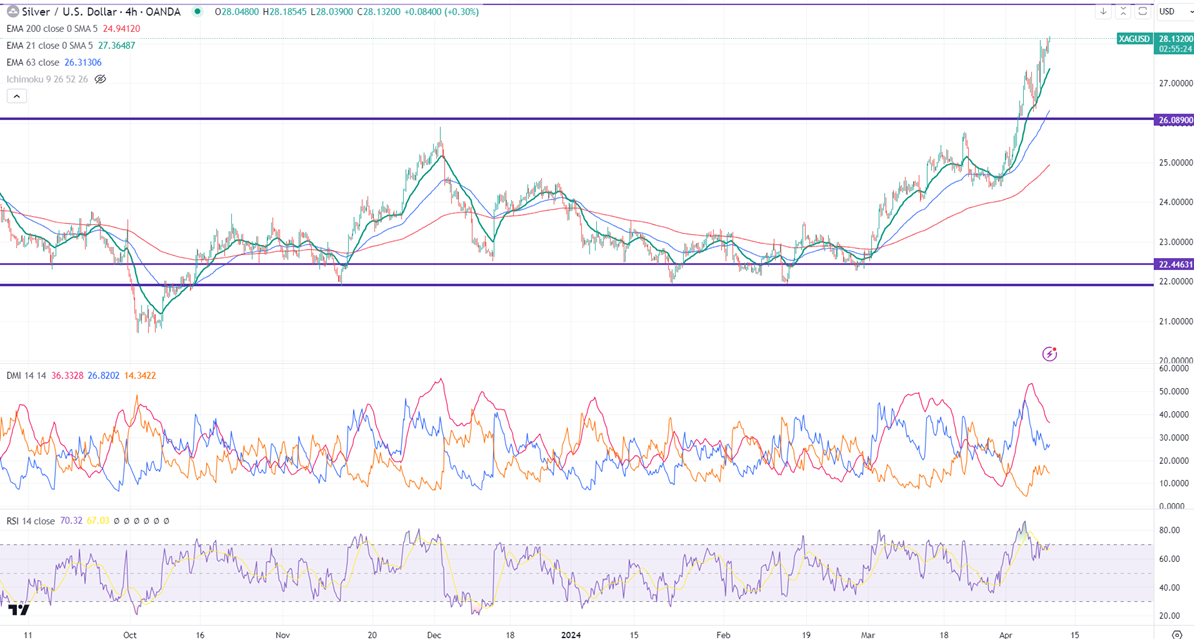Viewport: 1194px width, 639px height.
Task: Click the purple 26.08900 price line label
Action: [1173, 120]
